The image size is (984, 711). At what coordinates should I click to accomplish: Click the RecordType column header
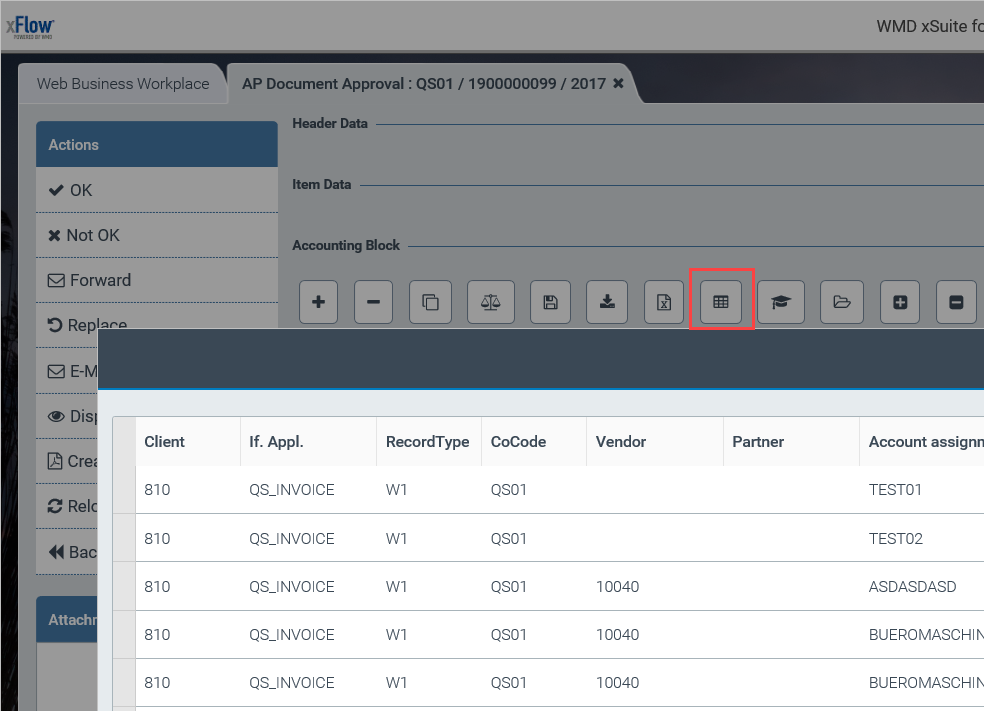(x=427, y=441)
